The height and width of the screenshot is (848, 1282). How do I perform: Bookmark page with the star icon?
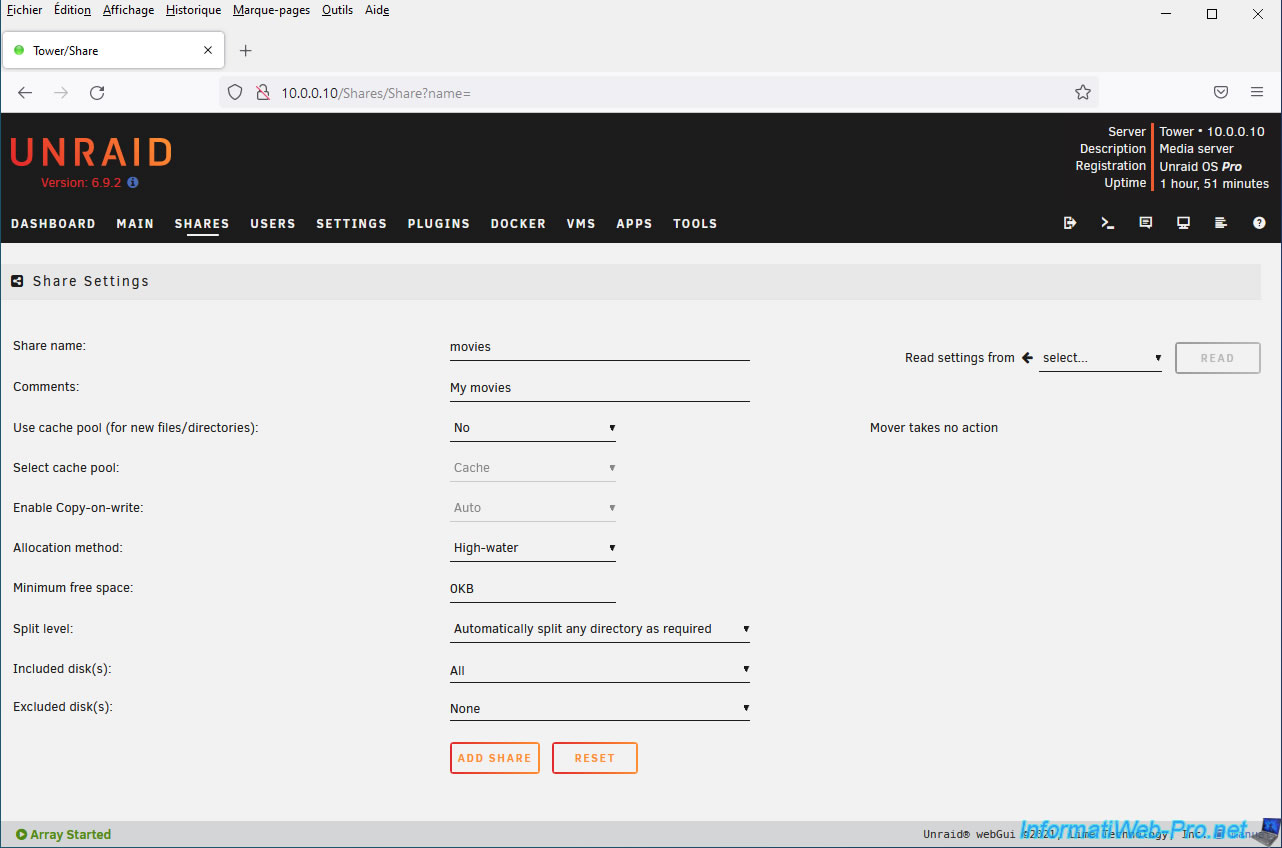1083,92
